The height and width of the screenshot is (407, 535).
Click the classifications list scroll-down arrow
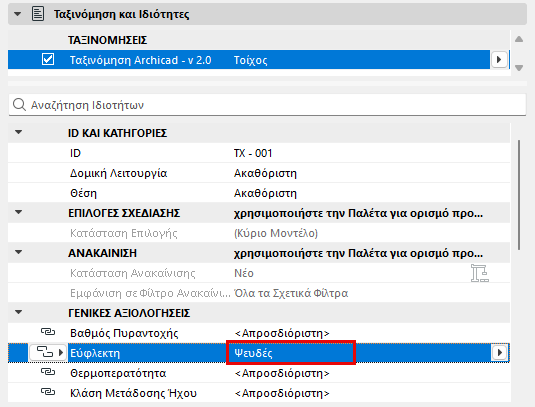coord(519,68)
